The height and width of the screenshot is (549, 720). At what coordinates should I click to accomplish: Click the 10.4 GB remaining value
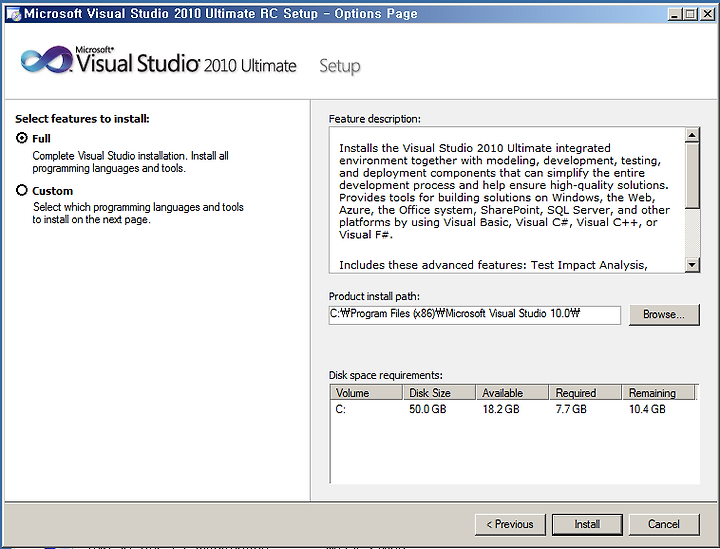coord(647,409)
